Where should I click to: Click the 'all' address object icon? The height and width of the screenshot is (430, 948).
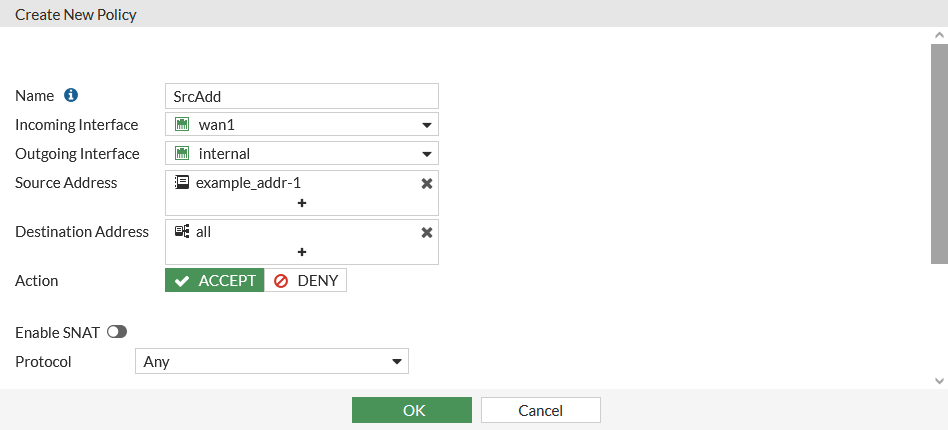[x=182, y=231]
